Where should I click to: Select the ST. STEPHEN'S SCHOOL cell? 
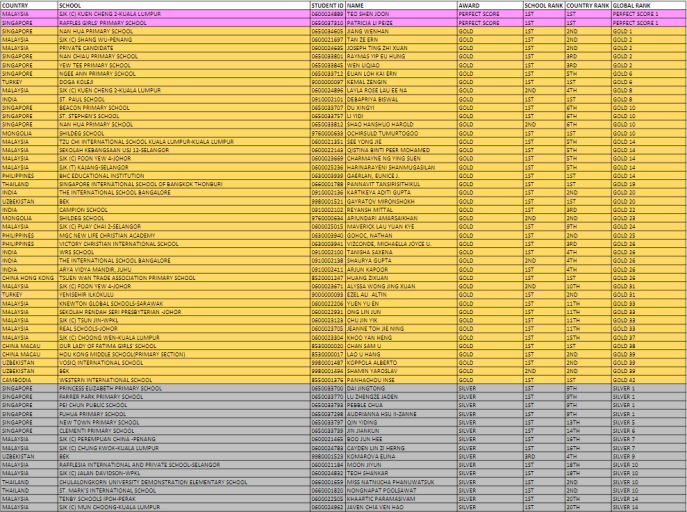click(184, 116)
